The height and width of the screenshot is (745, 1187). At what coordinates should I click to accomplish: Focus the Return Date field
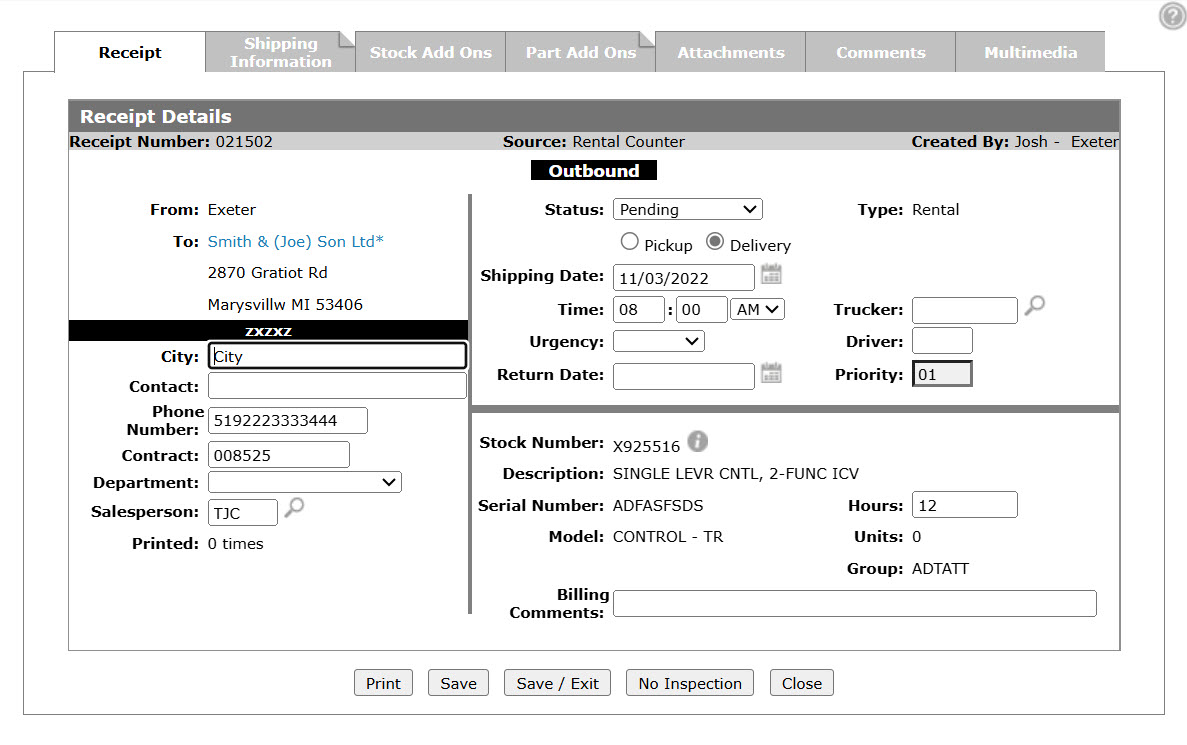click(x=684, y=376)
